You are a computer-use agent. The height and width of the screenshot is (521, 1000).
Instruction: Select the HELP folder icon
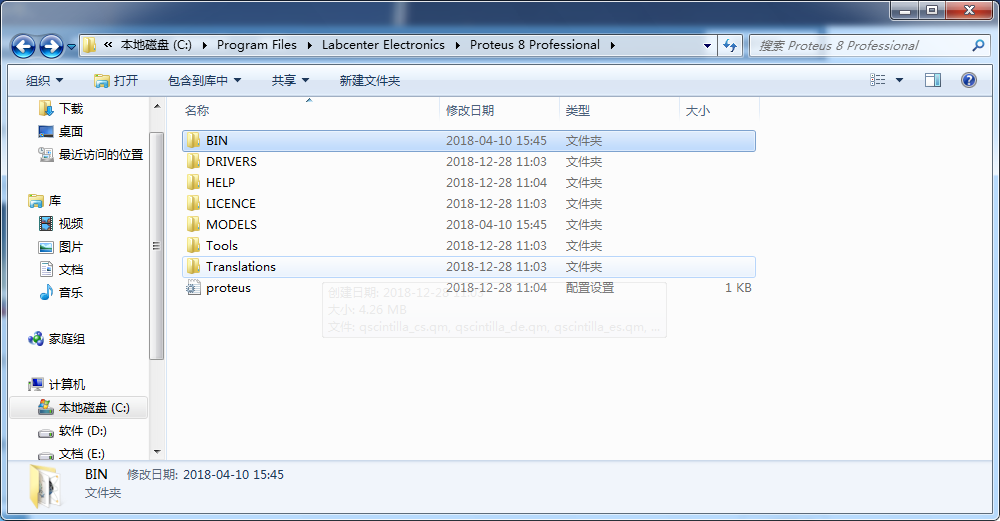point(193,182)
